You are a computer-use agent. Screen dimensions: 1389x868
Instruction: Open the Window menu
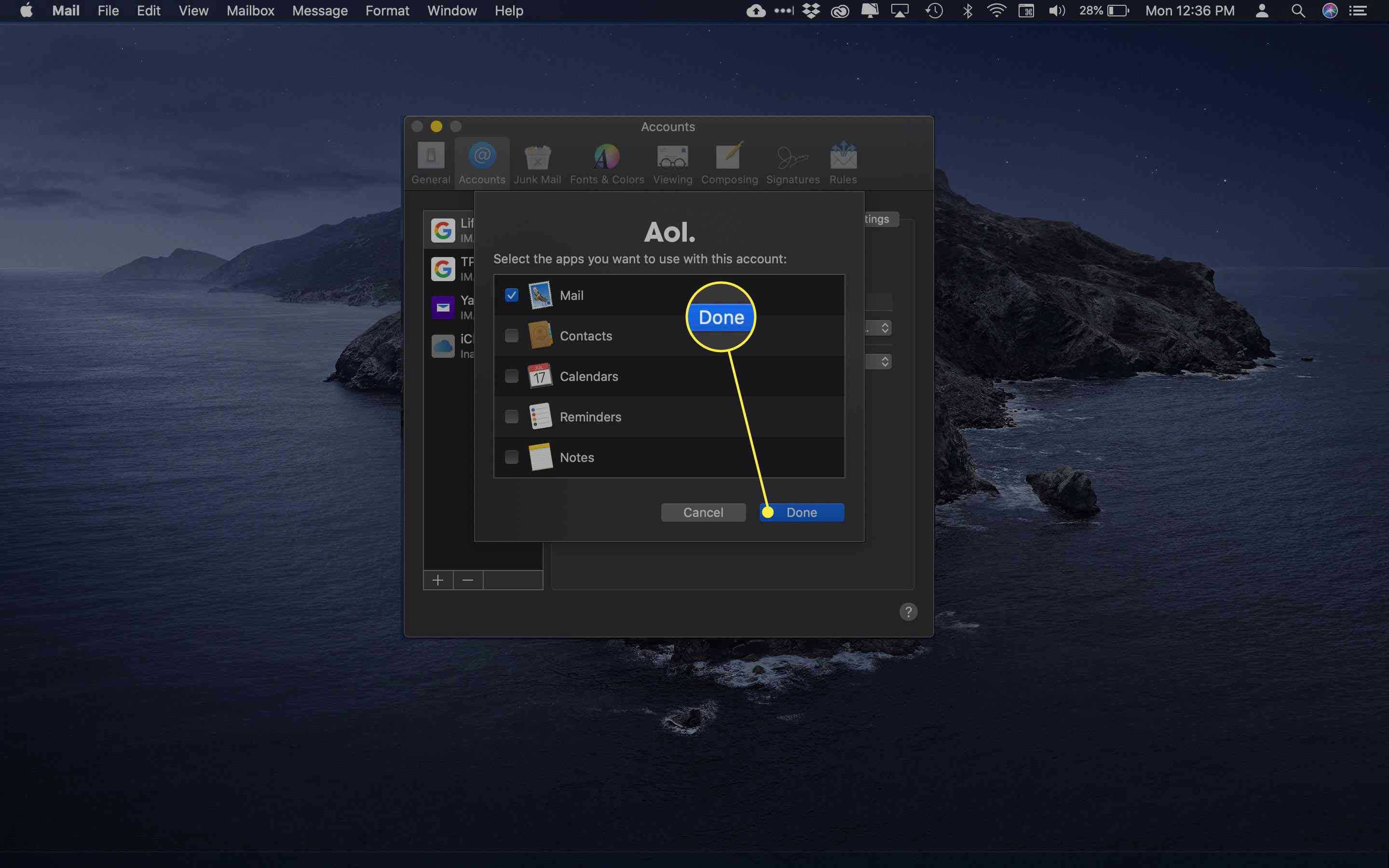click(452, 11)
